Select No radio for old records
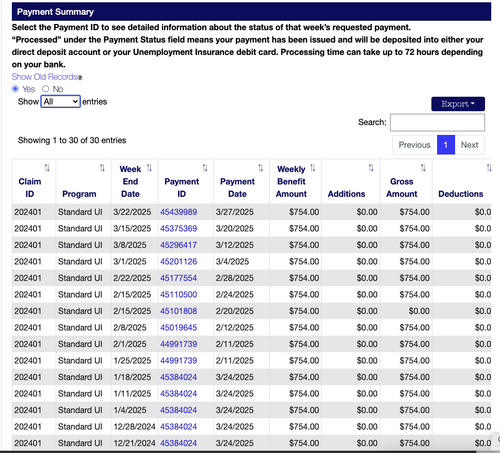The height and width of the screenshot is (453, 500). coord(46,89)
